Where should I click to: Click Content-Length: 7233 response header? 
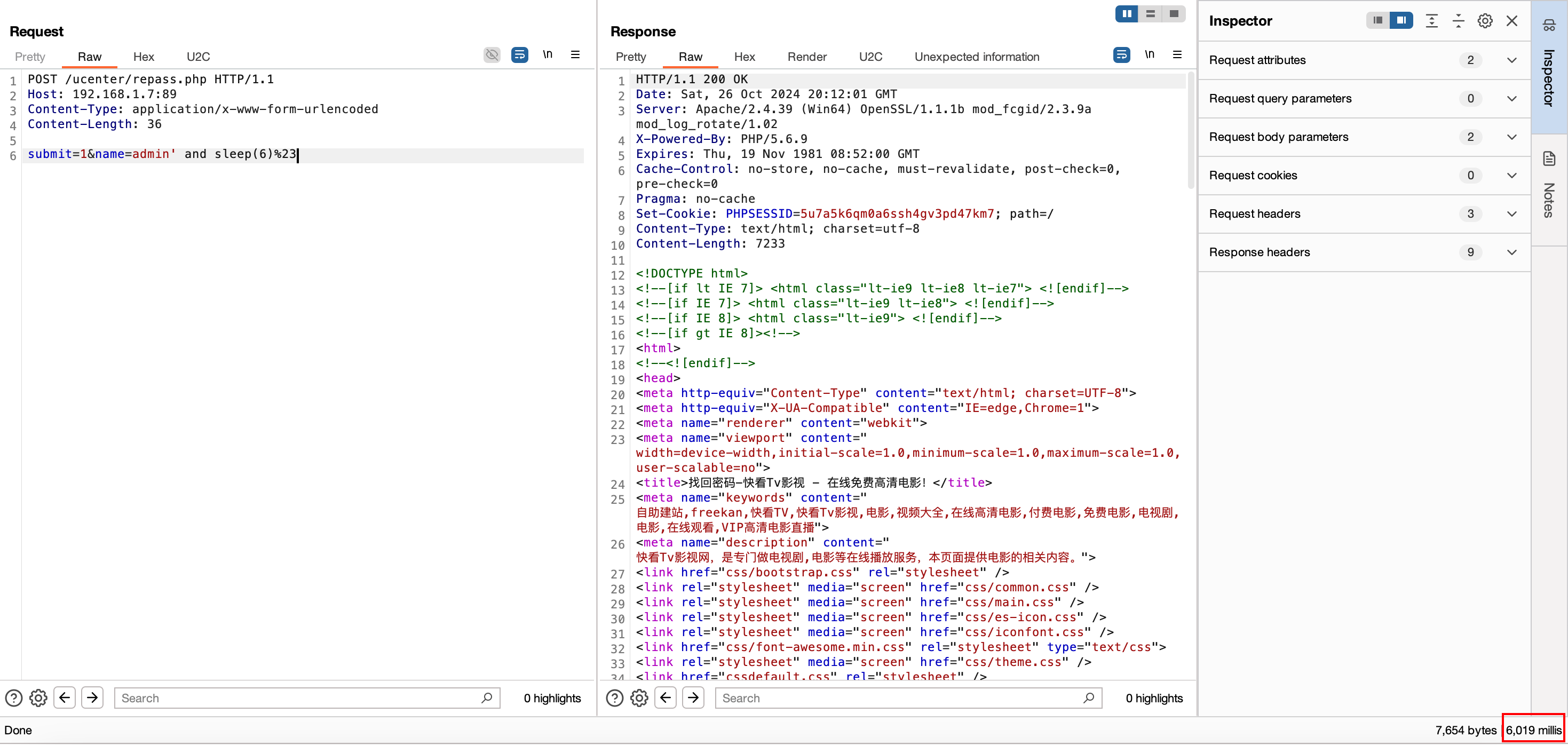click(x=710, y=243)
